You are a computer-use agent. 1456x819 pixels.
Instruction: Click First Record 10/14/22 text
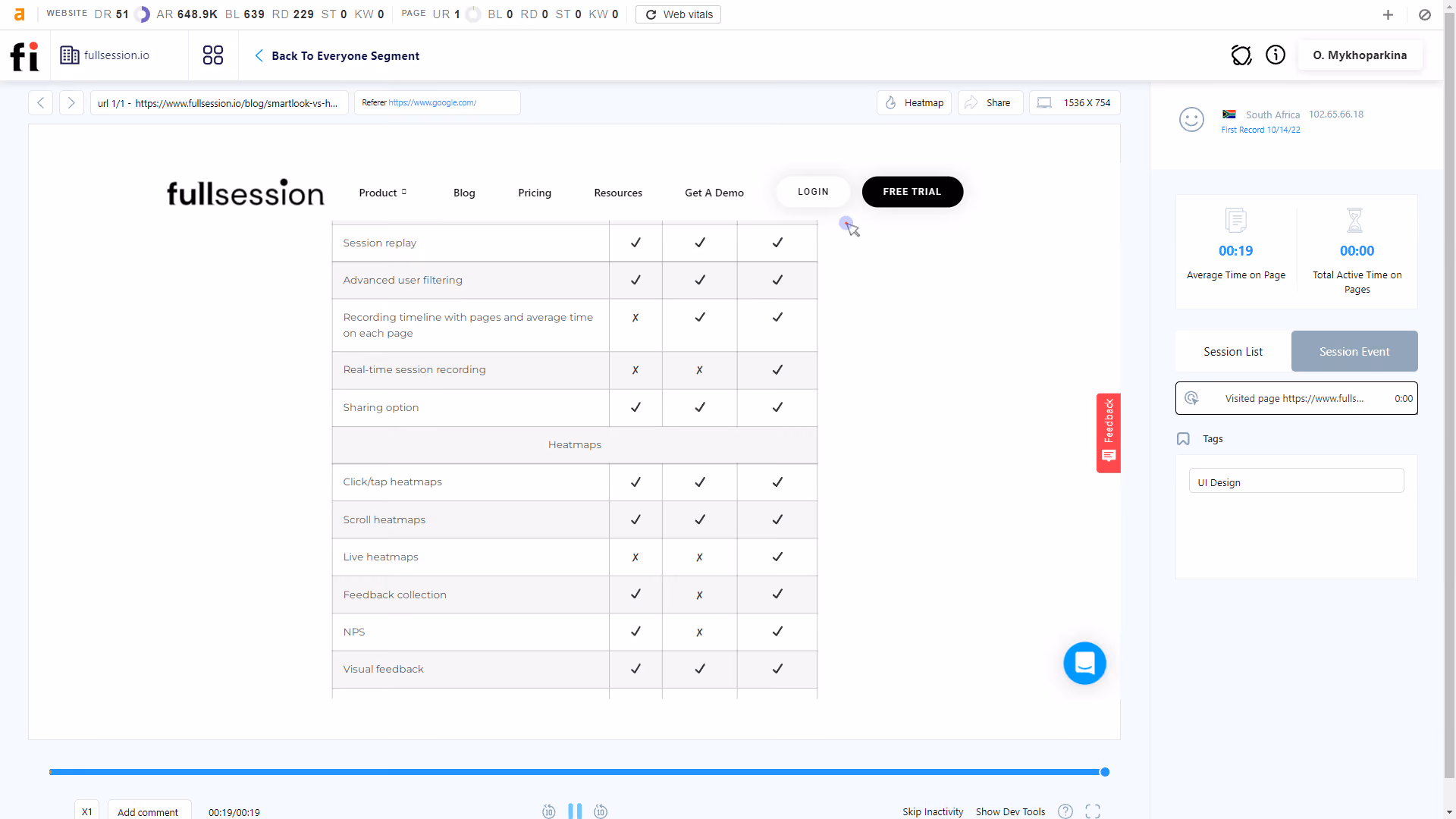click(1260, 130)
